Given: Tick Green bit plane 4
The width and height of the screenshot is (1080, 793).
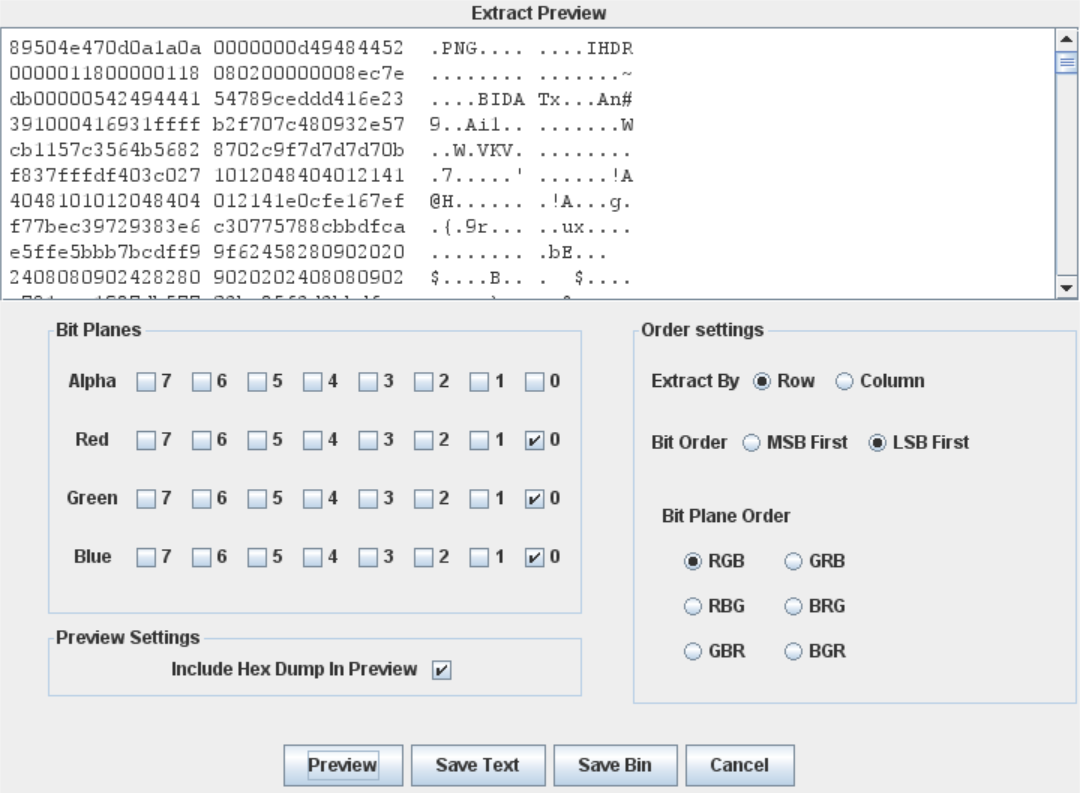Looking at the screenshot, I should [x=313, y=499].
